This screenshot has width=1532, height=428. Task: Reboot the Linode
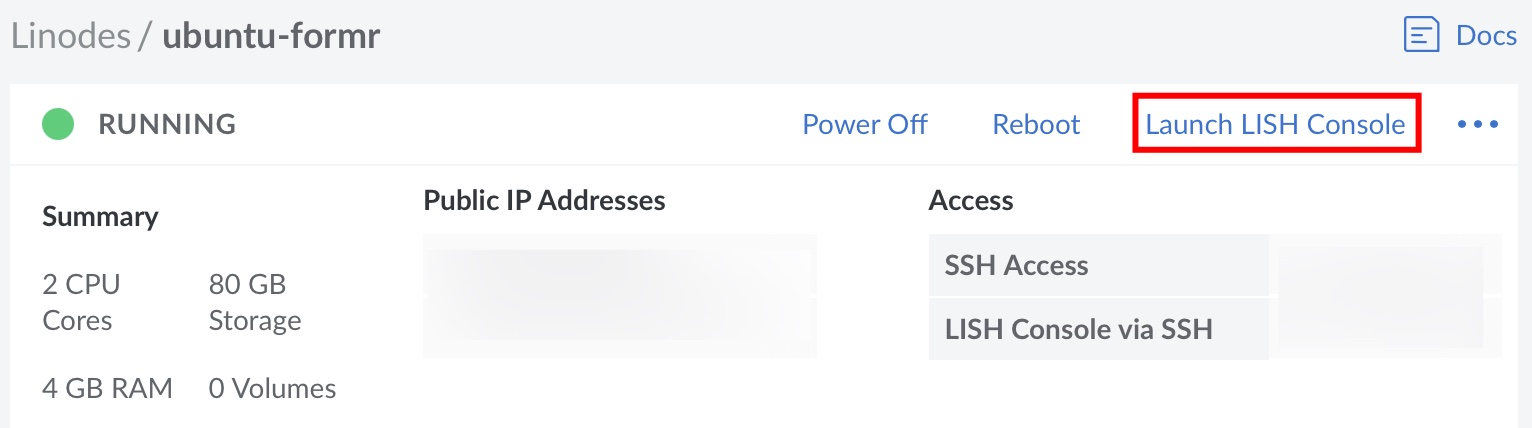[1036, 125]
